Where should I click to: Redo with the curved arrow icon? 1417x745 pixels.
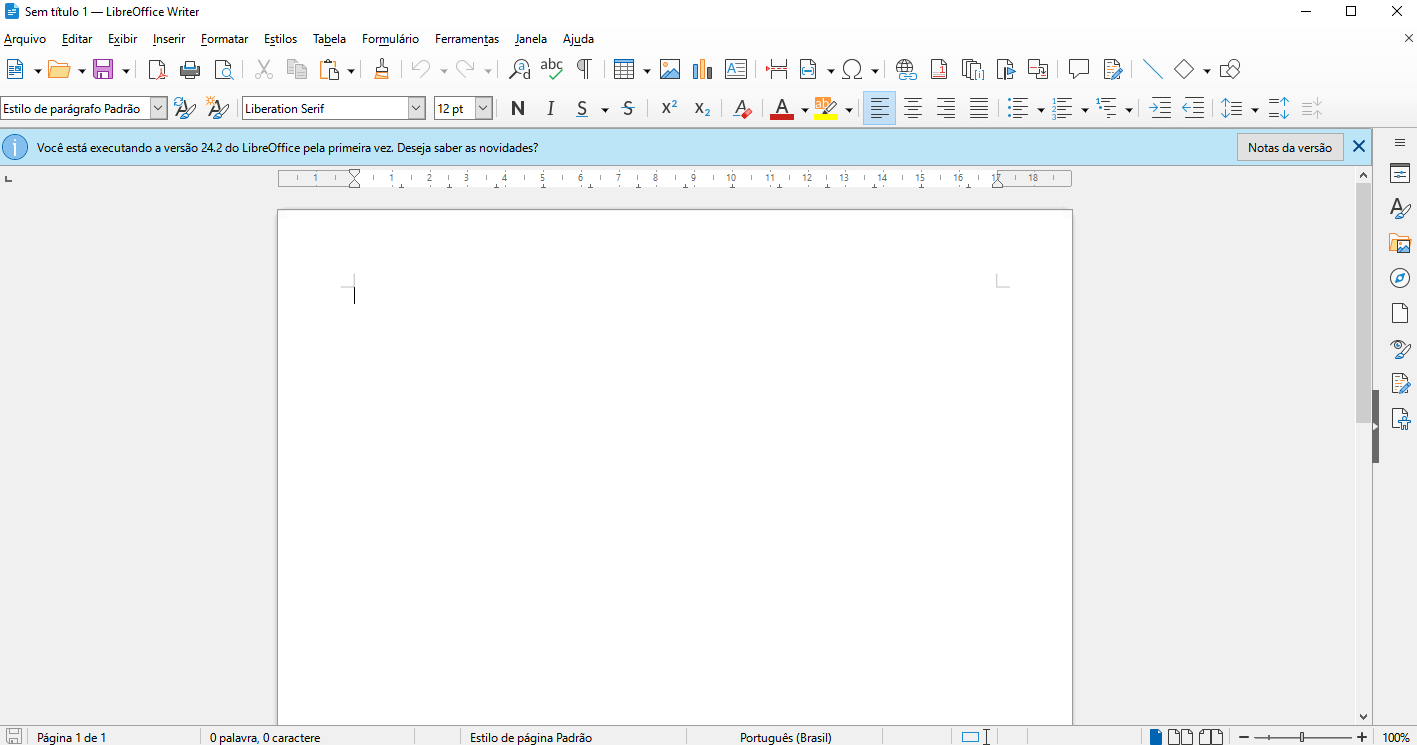pyautogui.click(x=465, y=70)
